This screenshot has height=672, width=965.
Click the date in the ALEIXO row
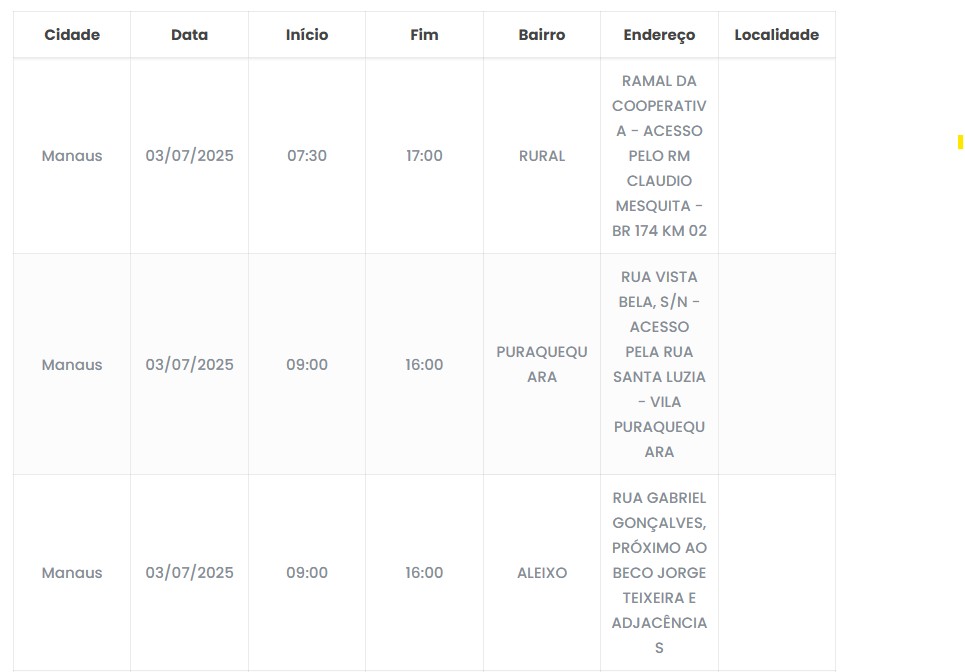tap(189, 573)
